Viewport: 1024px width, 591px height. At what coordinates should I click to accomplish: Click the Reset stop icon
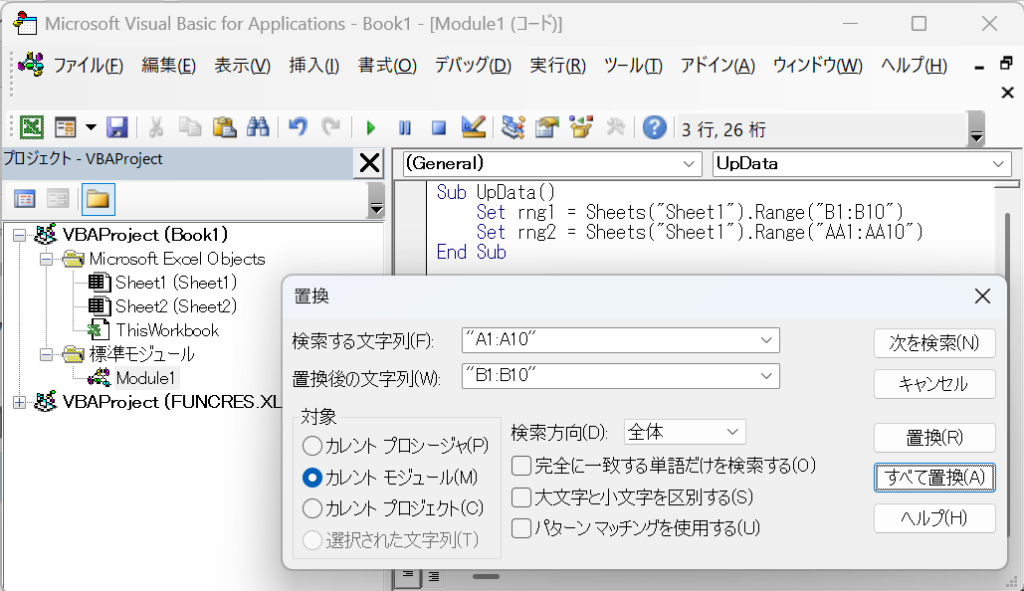point(439,127)
